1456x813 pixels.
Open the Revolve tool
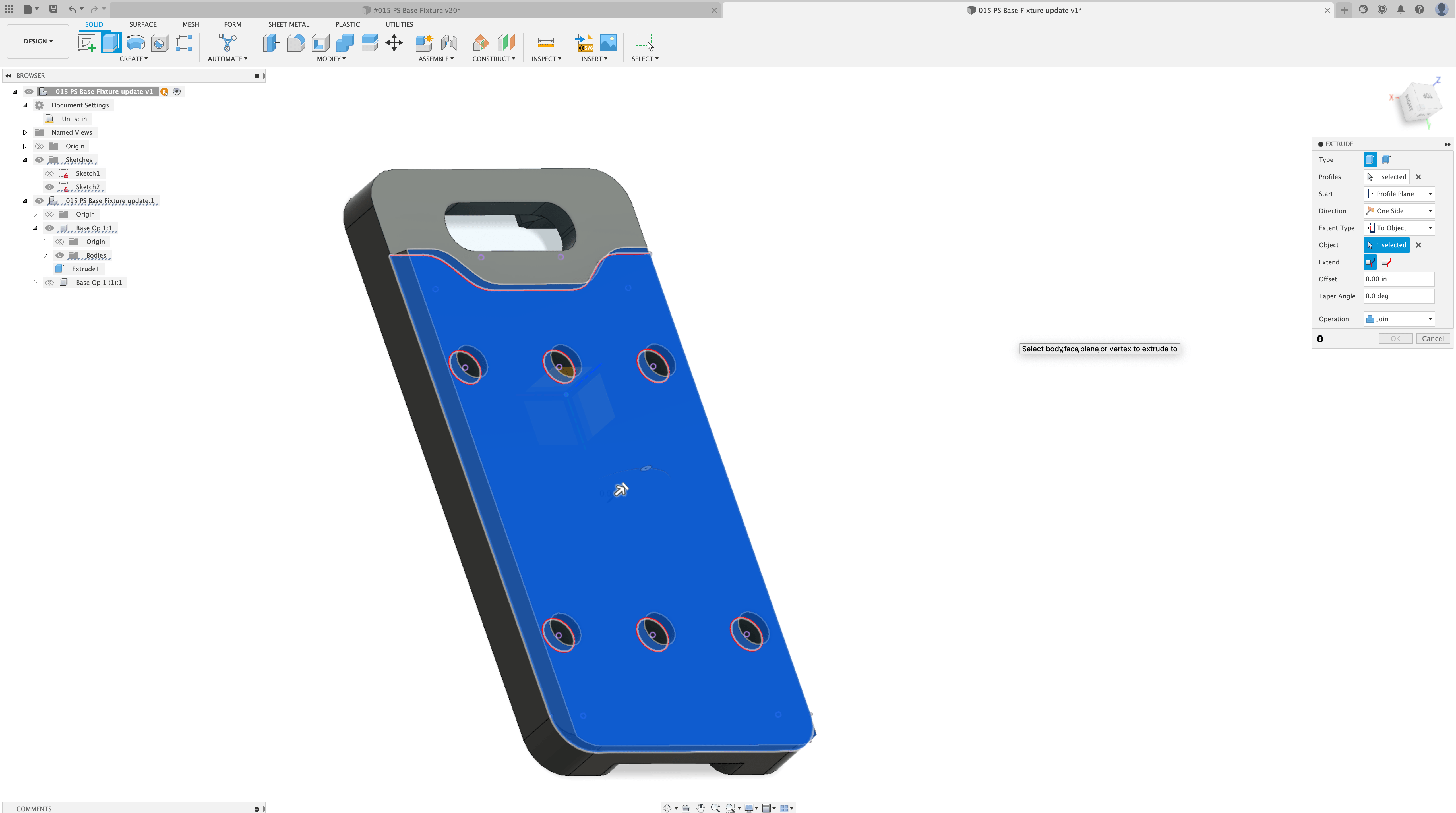coord(135,42)
